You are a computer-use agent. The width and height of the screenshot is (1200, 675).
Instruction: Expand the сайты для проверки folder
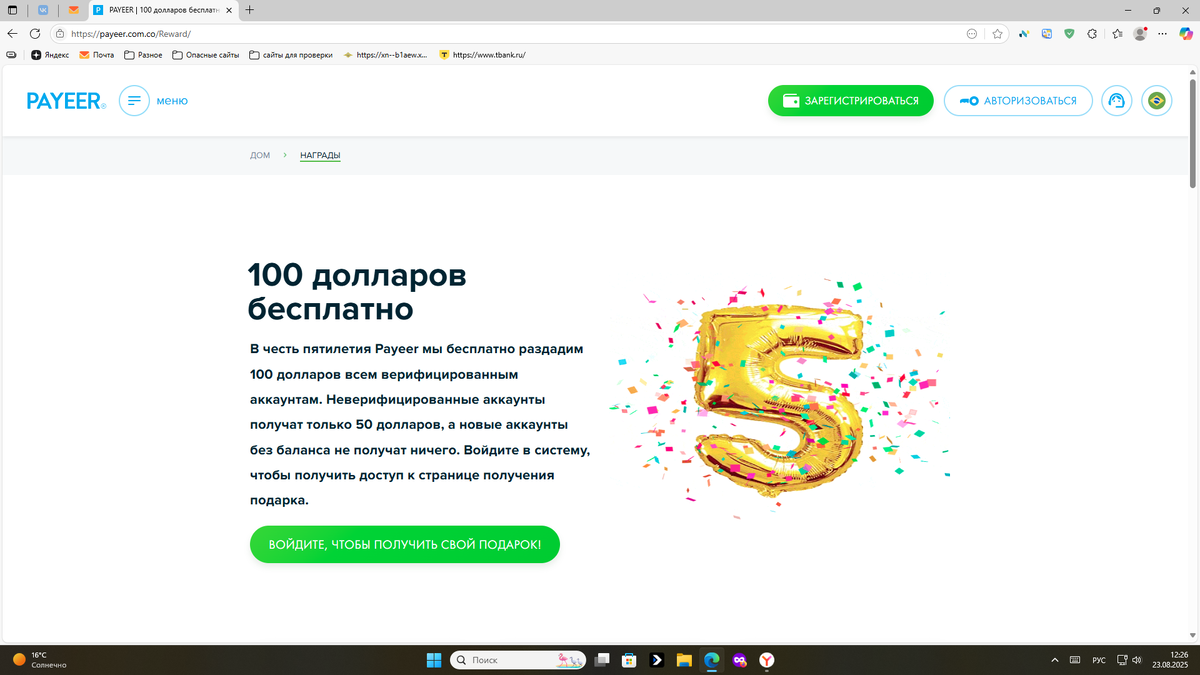click(x=291, y=55)
